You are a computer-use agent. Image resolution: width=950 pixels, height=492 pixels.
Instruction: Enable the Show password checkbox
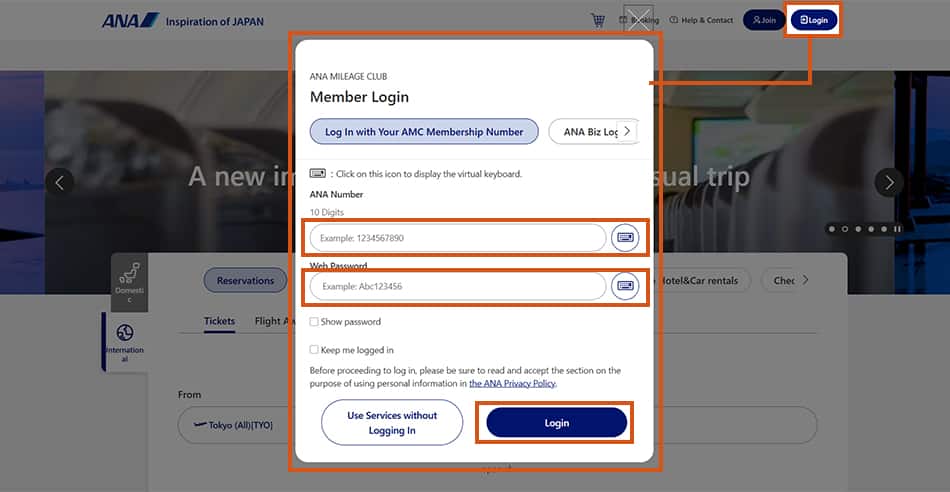coord(315,322)
